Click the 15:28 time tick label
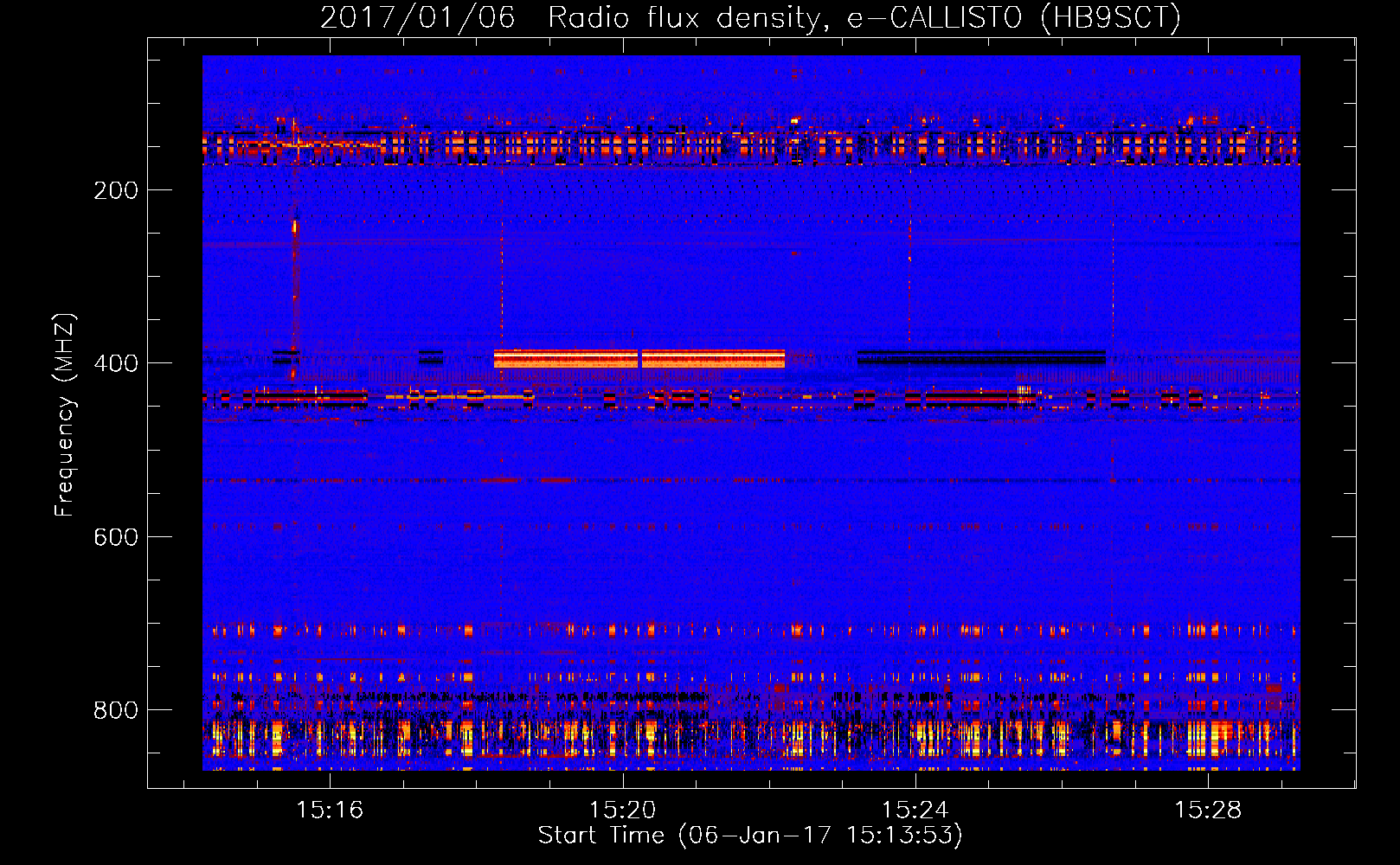Viewport: 1400px width, 865px height. [1207, 810]
